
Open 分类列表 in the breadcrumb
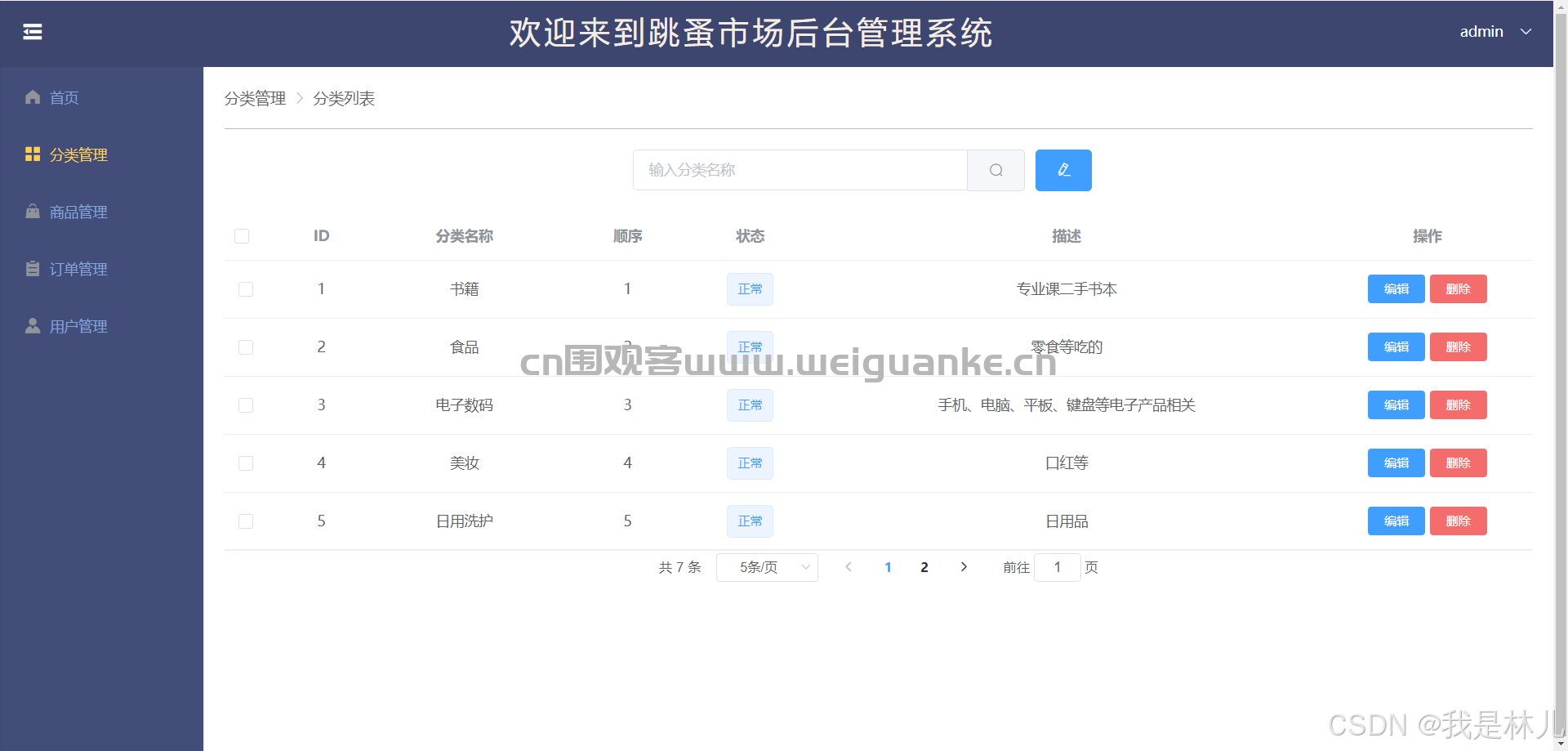tap(344, 98)
